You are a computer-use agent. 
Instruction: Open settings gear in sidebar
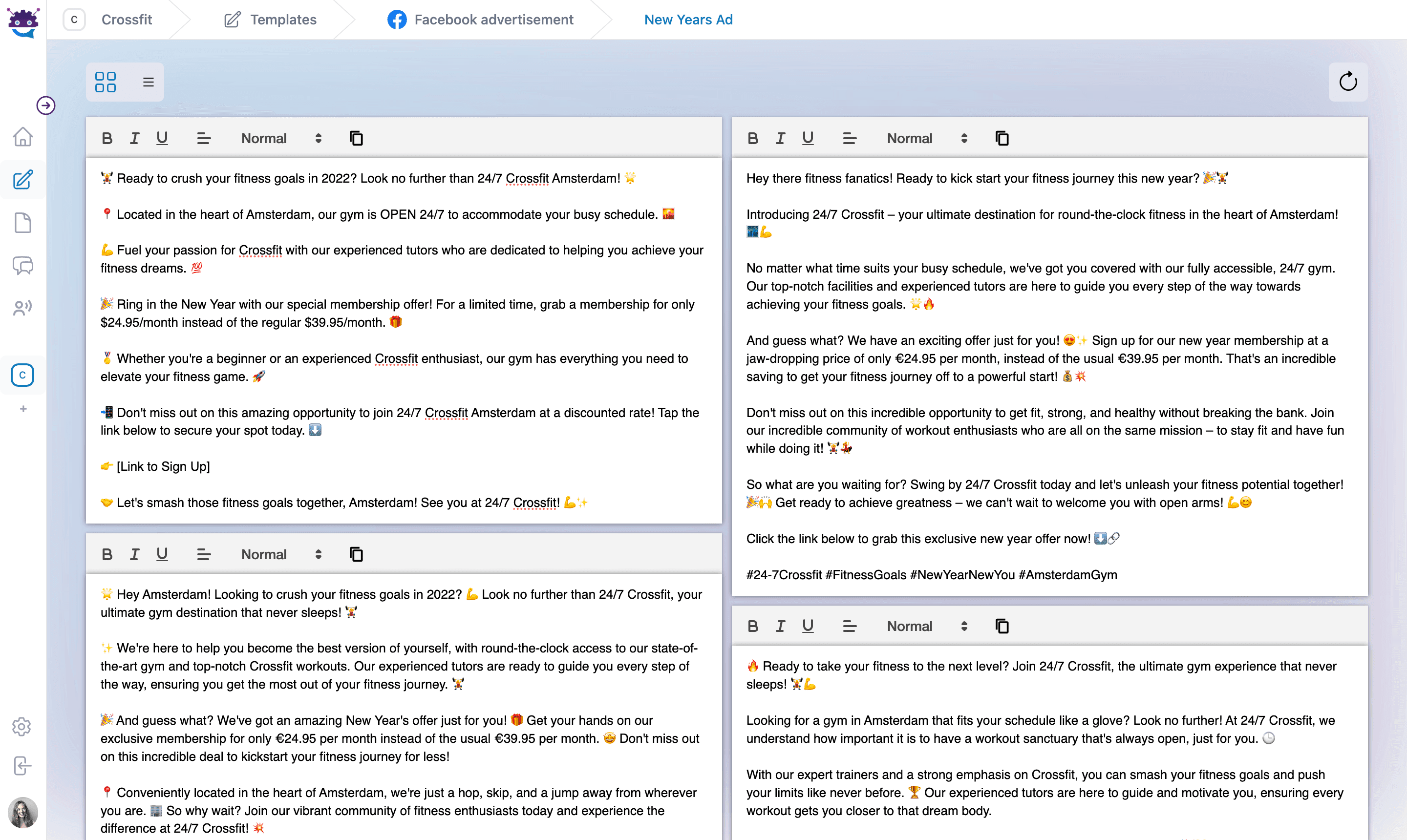pos(21,726)
